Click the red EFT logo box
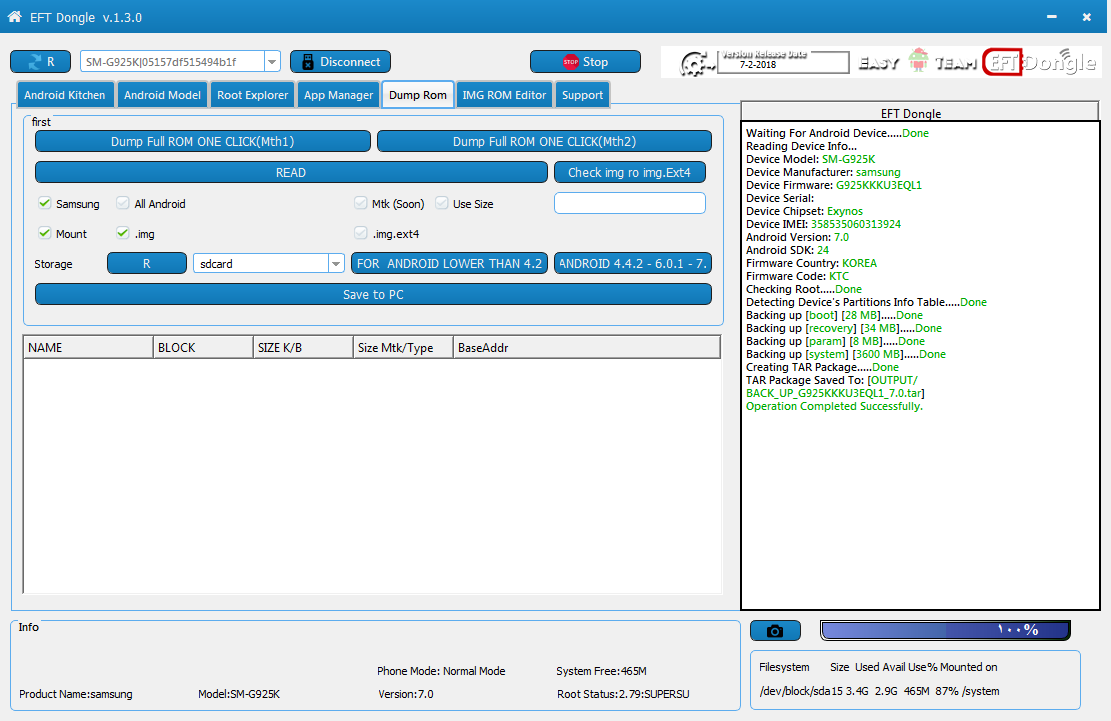 click(x=1003, y=62)
